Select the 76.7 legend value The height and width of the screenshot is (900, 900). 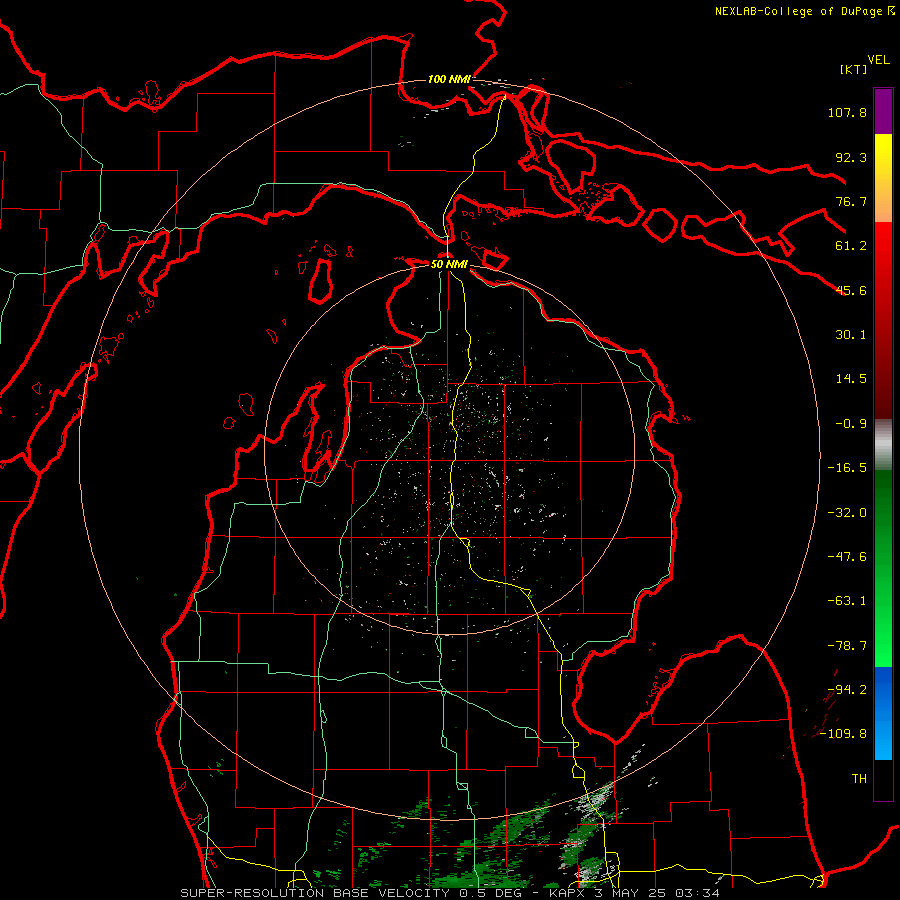pos(851,201)
